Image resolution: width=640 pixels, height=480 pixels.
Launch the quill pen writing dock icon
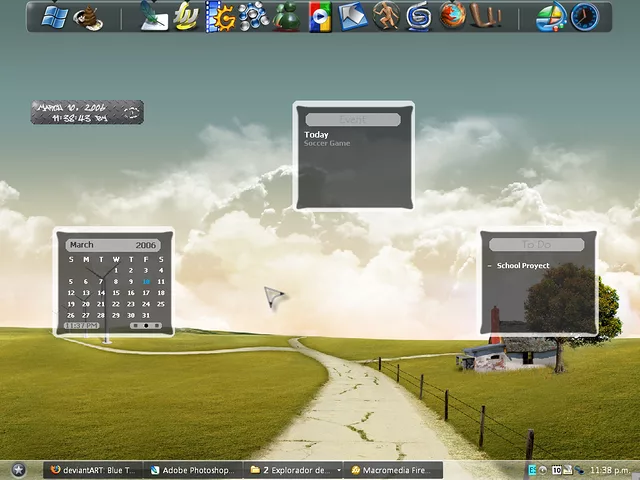154,17
